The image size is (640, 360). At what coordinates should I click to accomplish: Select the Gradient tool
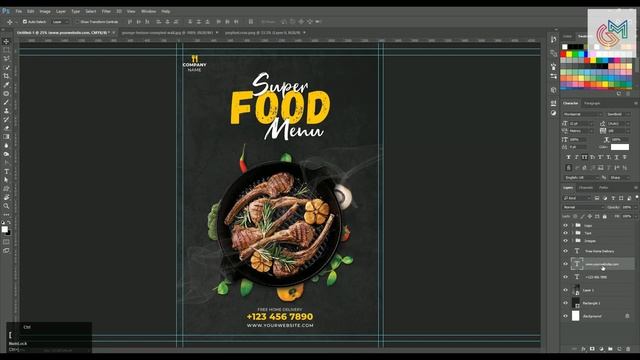click(x=6, y=137)
